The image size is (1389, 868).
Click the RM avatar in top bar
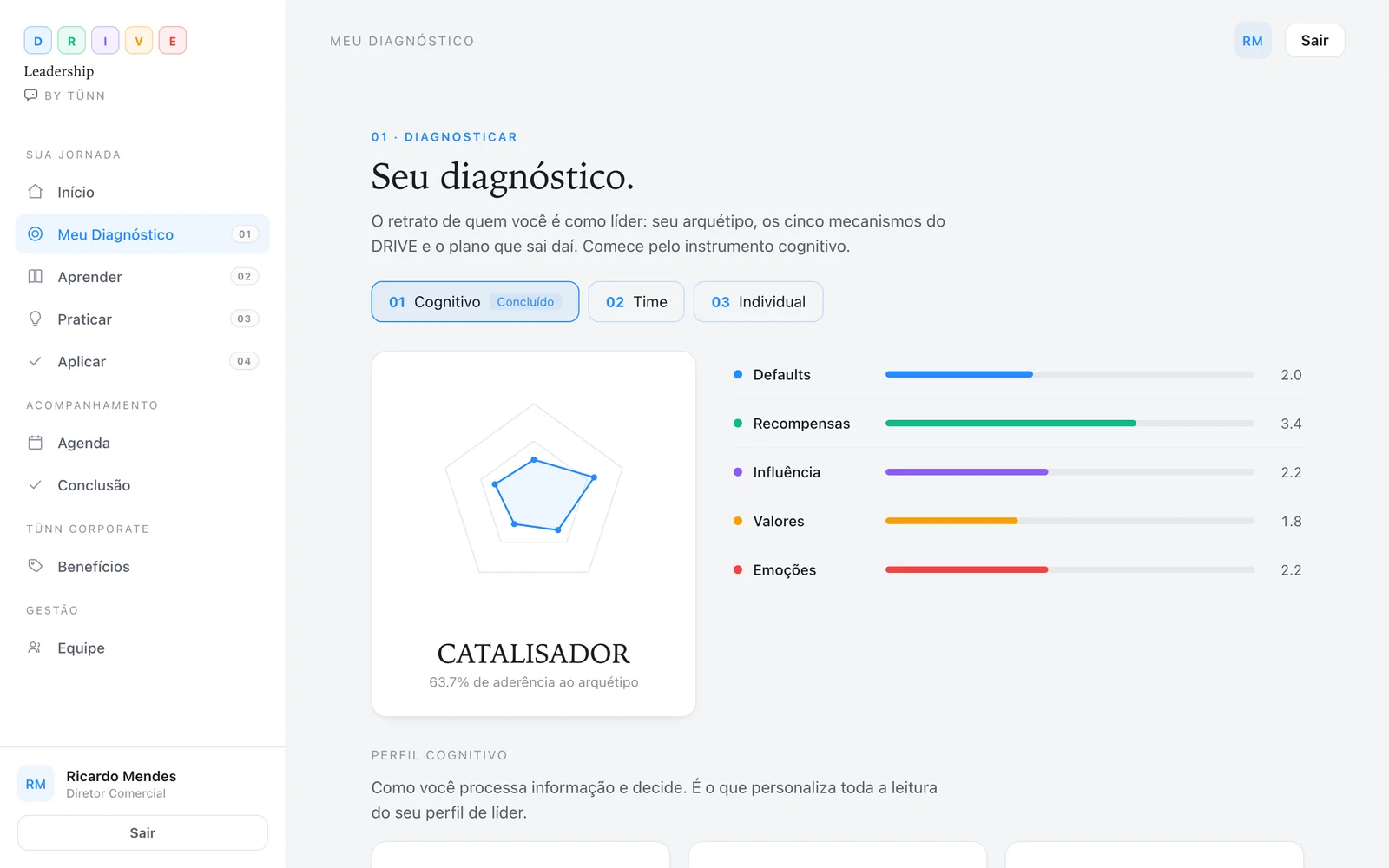(x=1253, y=41)
